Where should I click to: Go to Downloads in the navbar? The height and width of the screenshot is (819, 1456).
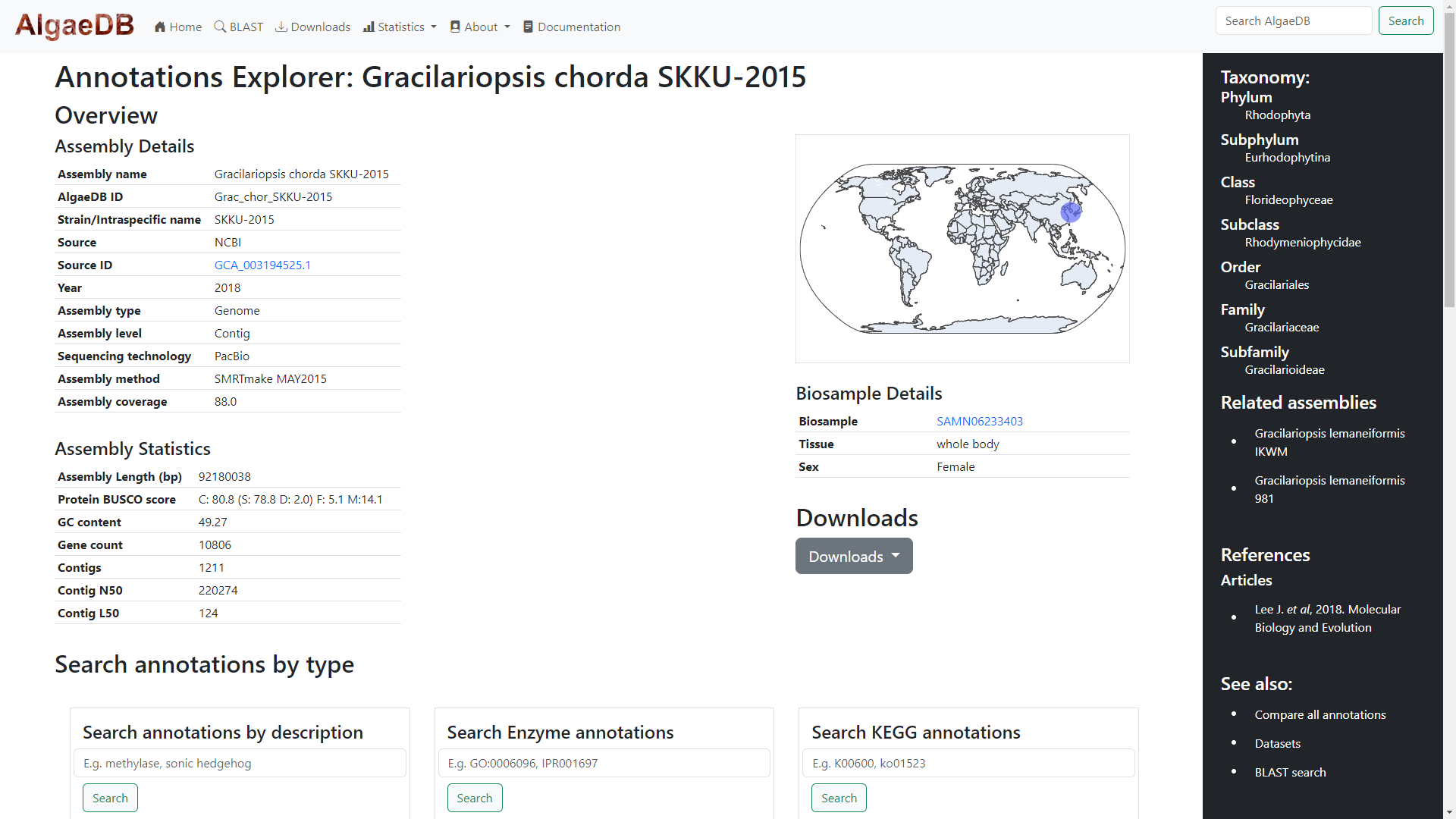tap(312, 27)
